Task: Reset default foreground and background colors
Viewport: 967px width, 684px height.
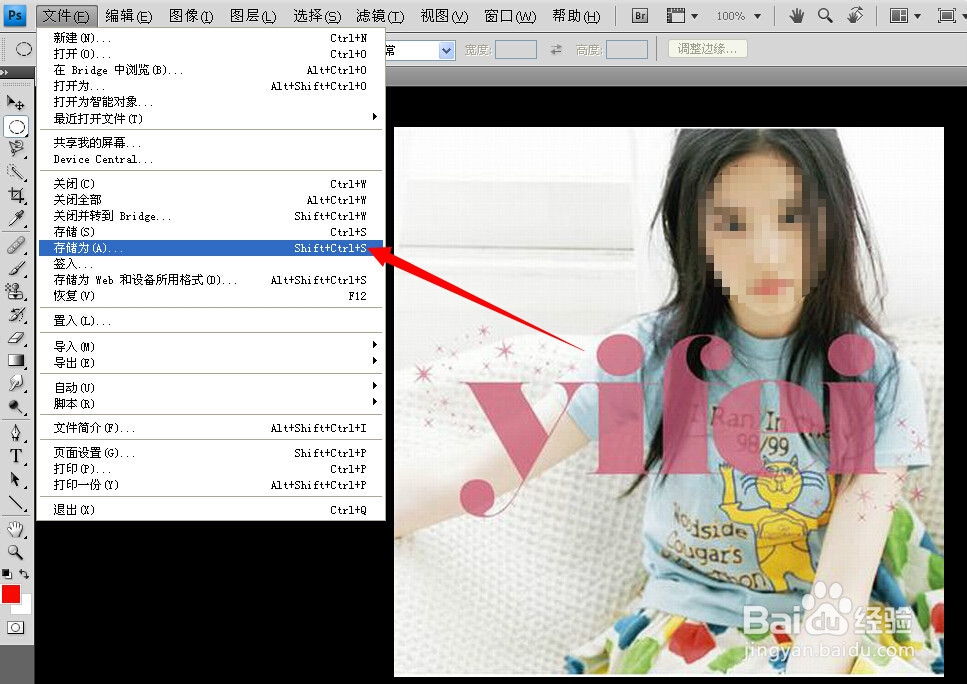Action: (7, 574)
